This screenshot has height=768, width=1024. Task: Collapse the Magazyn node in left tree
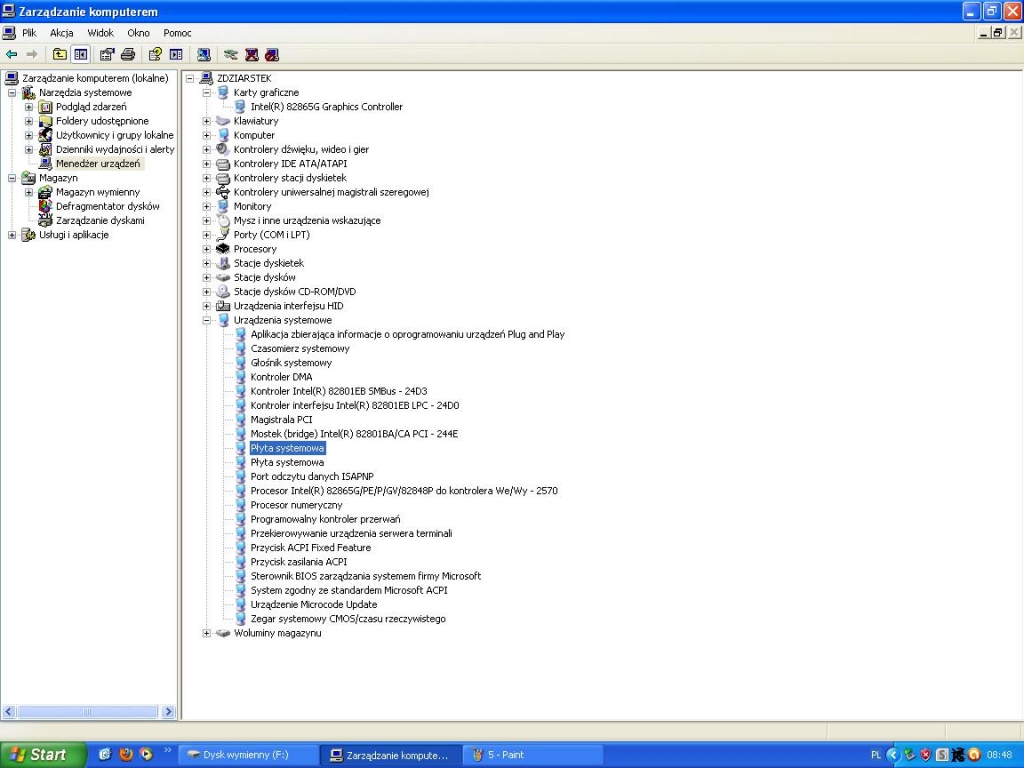(x=12, y=178)
